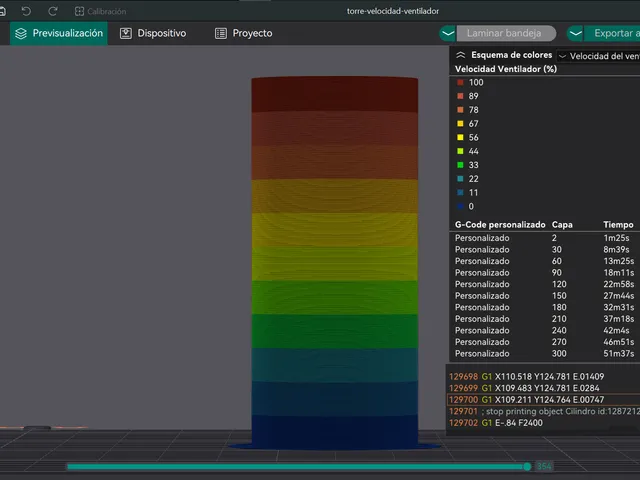
Task: Click the Previsualización layers icon
Action: (21, 33)
